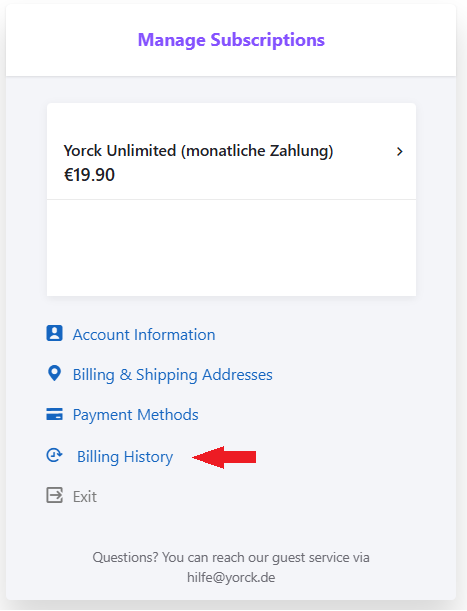Open the Account Information link
The height and width of the screenshot is (611, 467).
click(144, 335)
